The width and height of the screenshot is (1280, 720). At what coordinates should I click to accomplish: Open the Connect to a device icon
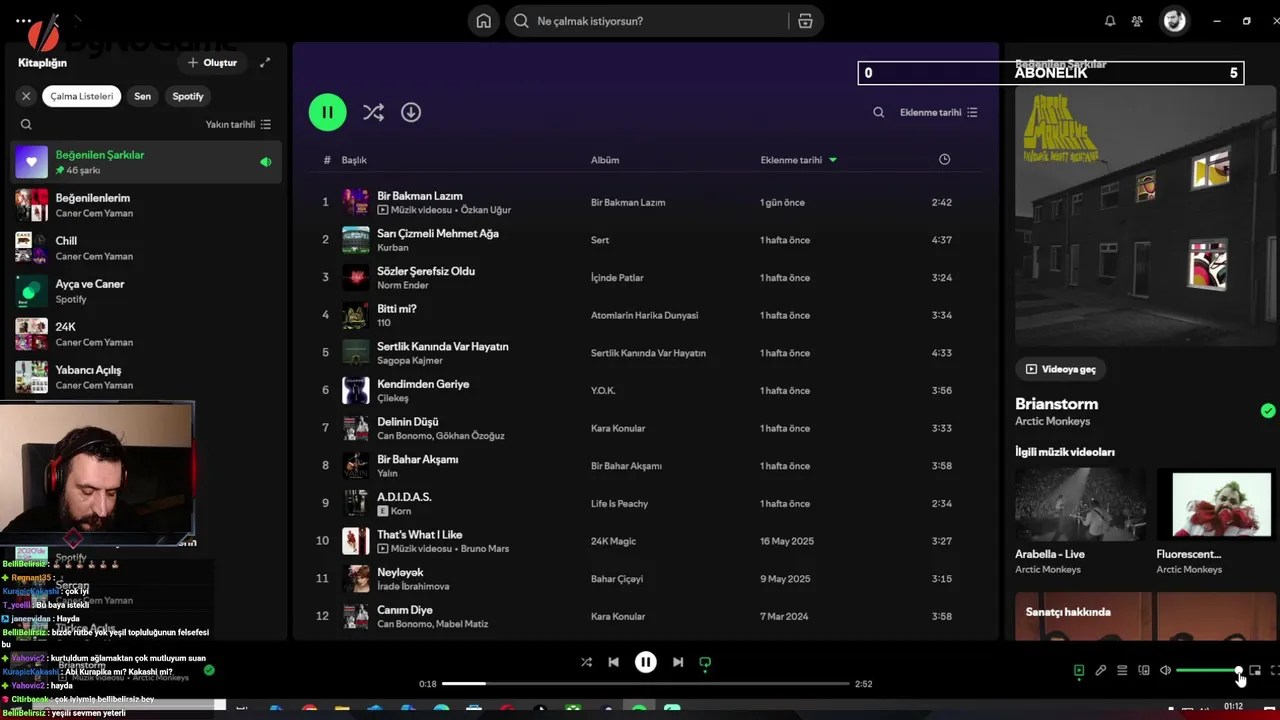click(1144, 671)
